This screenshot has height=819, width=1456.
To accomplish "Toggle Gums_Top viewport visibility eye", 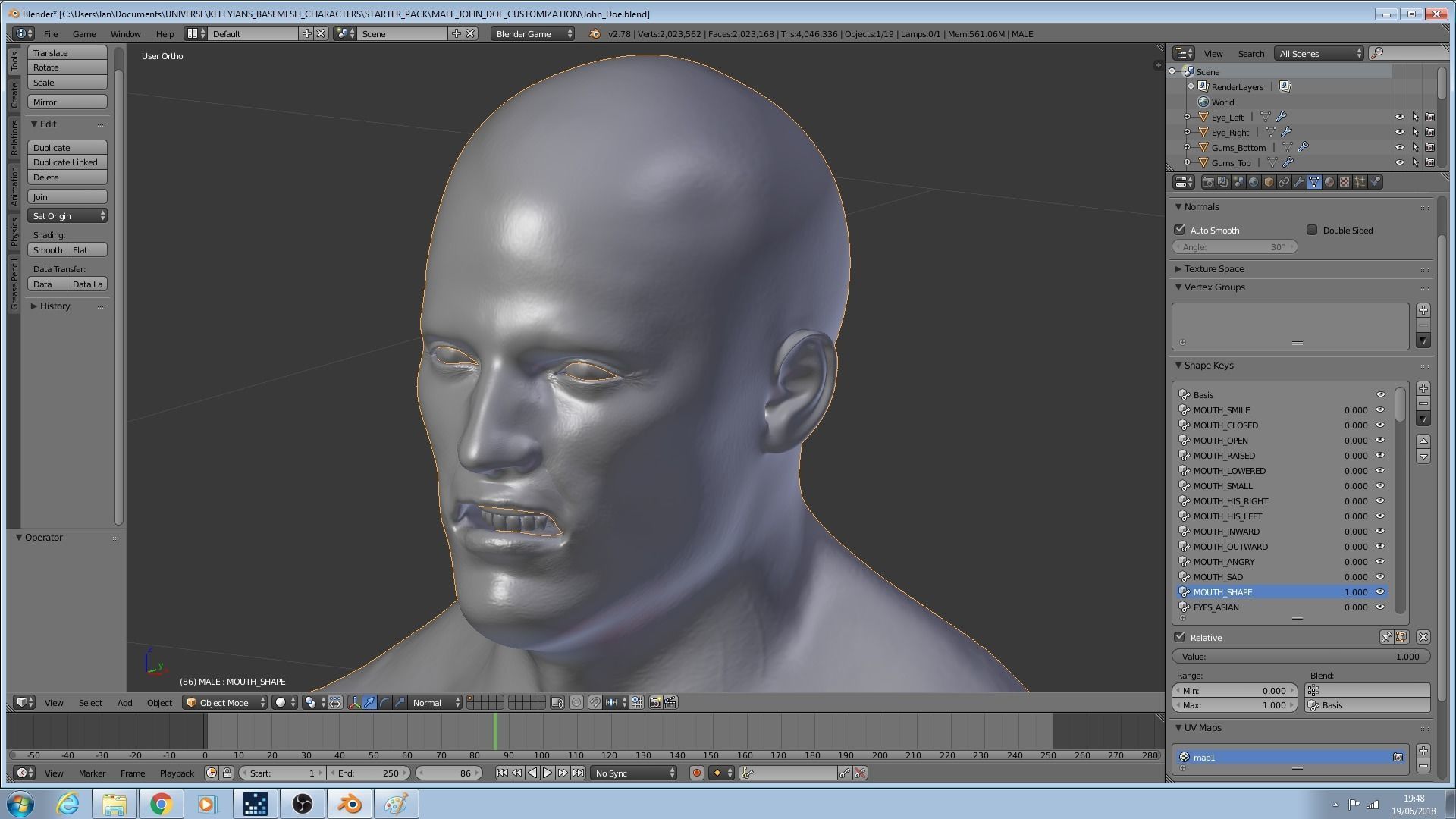I will click(x=1400, y=162).
